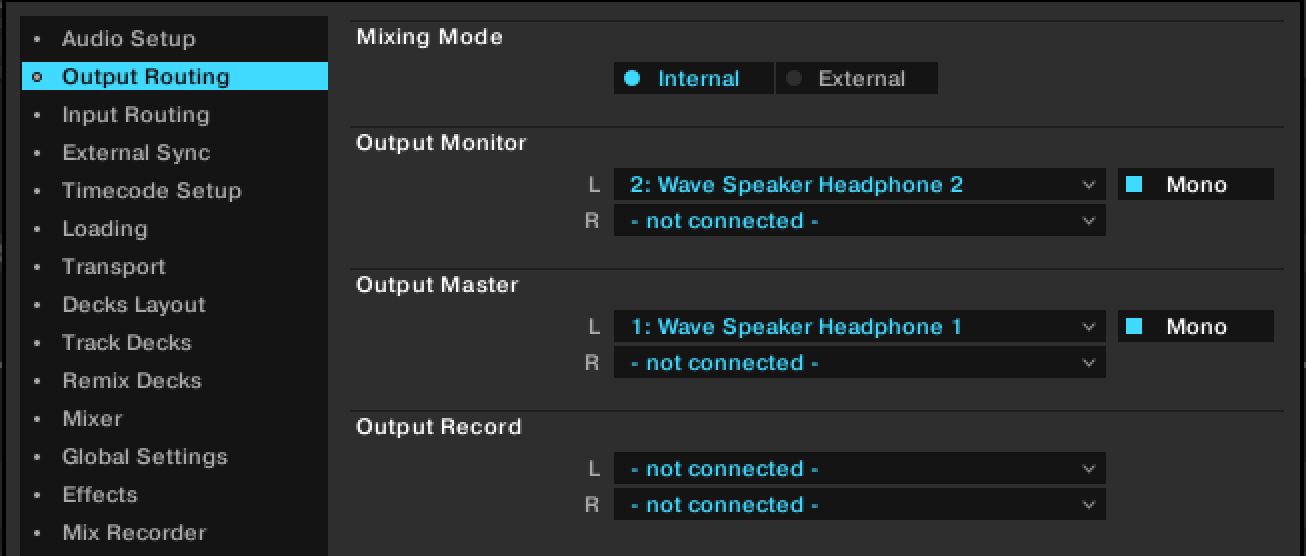Toggle Mono for Output Master
Image resolution: width=1306 pixels, height=556 pixels.
coord(1195,327)
